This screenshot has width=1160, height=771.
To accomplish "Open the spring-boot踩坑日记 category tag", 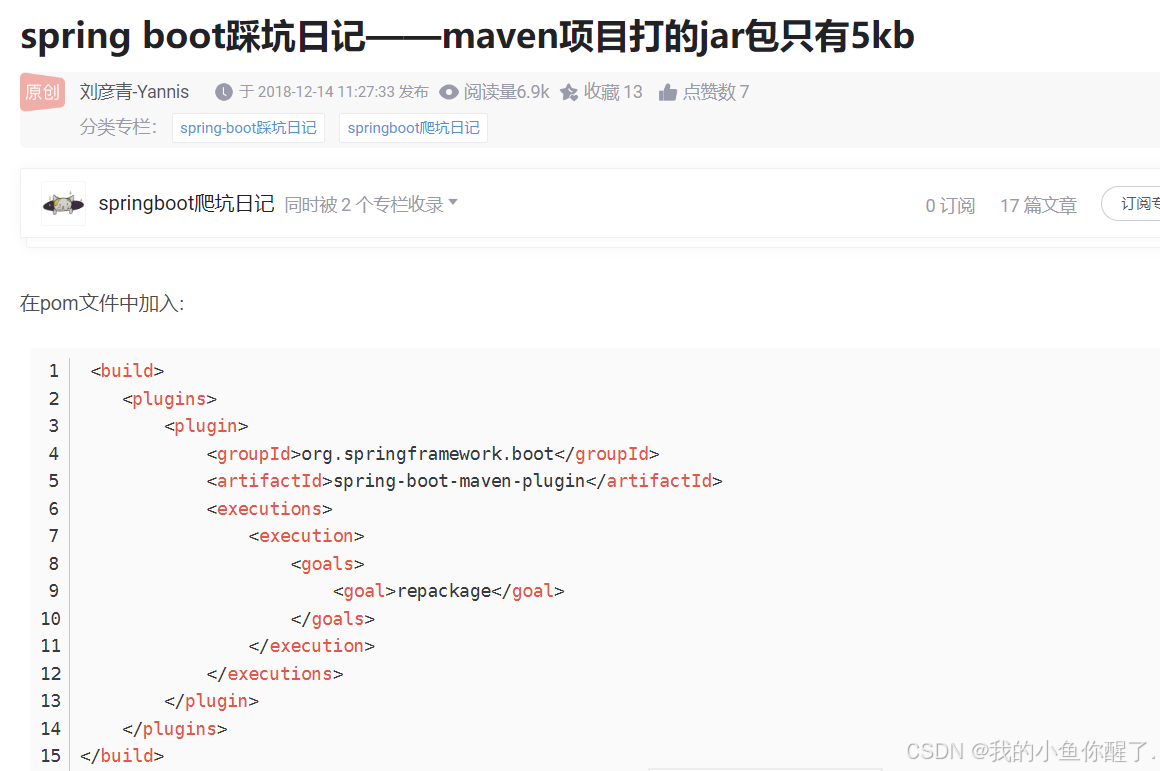I will 248,128.
